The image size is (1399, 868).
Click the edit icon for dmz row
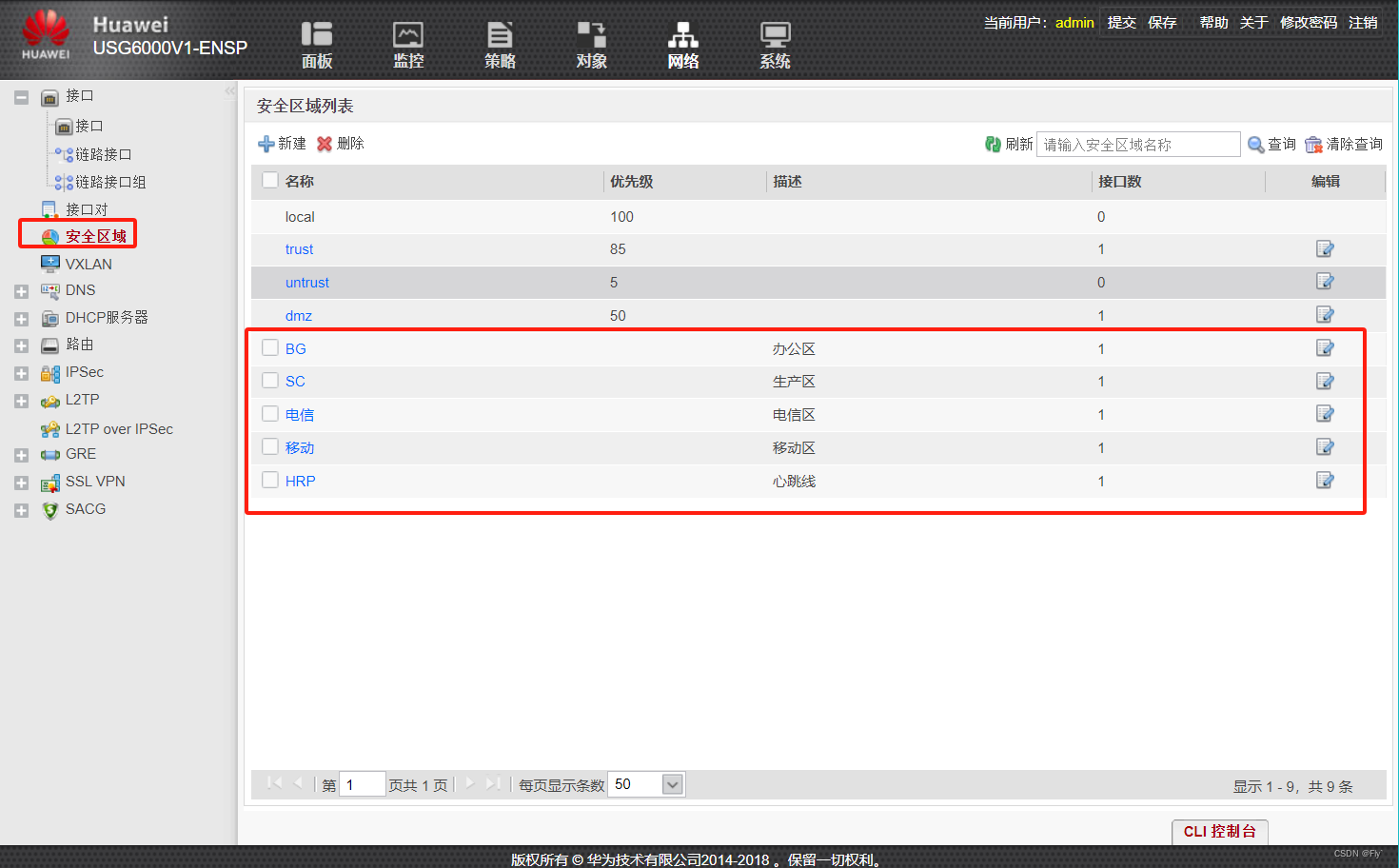[x=1325, y=315]
